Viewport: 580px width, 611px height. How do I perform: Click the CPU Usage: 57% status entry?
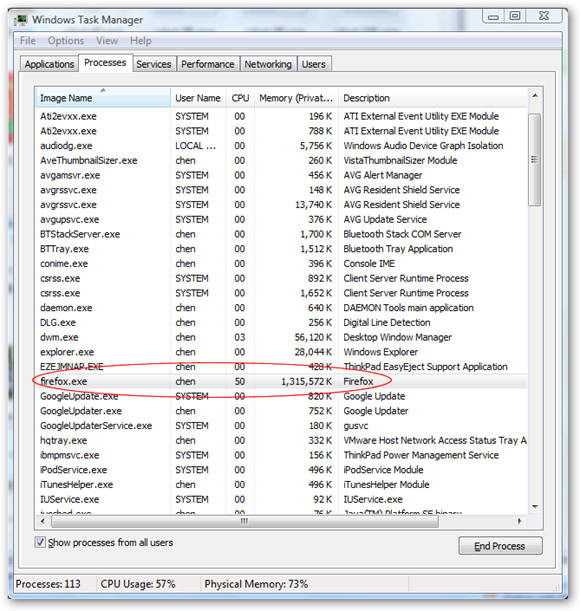138,584
